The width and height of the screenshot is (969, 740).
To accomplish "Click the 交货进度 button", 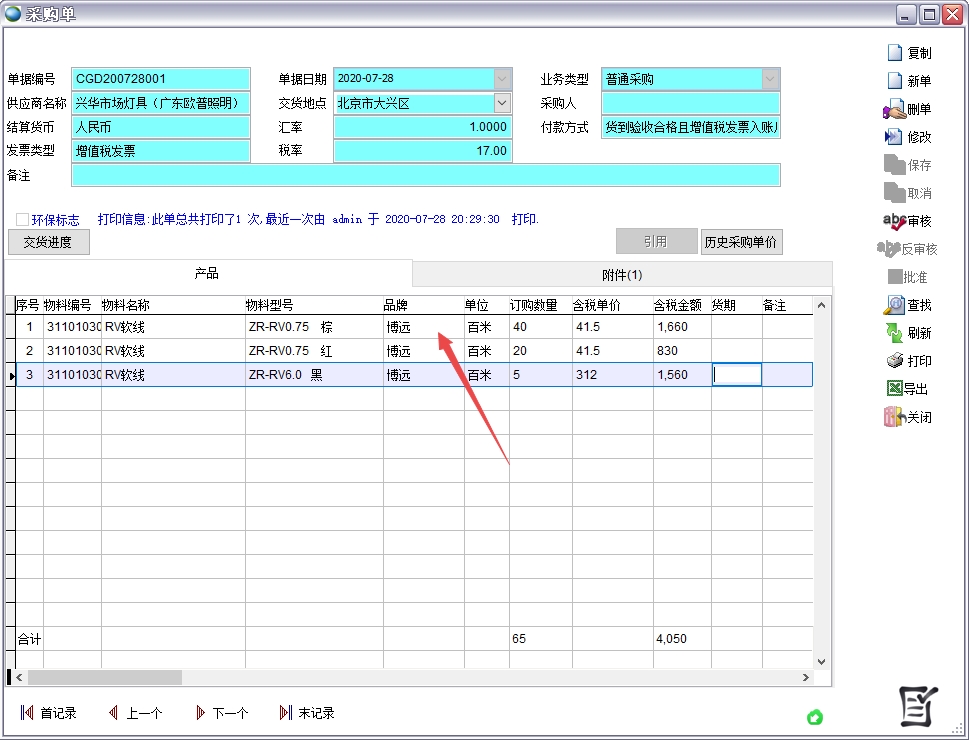I will [48, 242].
